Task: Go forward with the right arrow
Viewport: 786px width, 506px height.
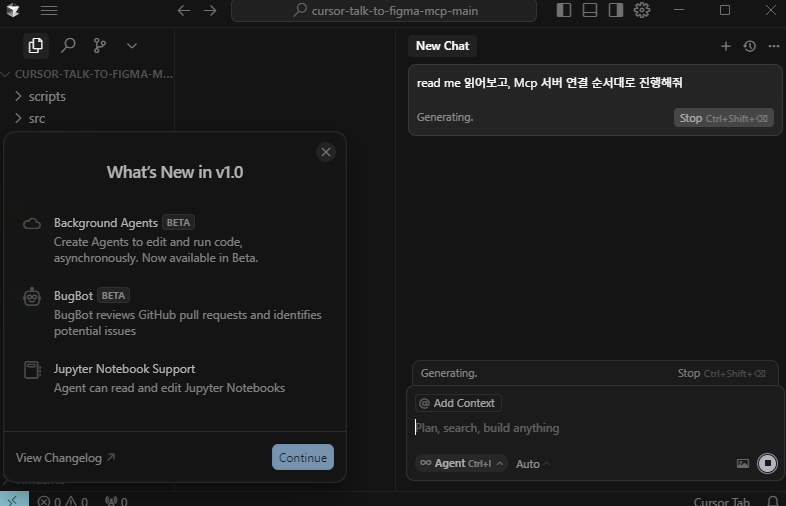Action: 210,11
